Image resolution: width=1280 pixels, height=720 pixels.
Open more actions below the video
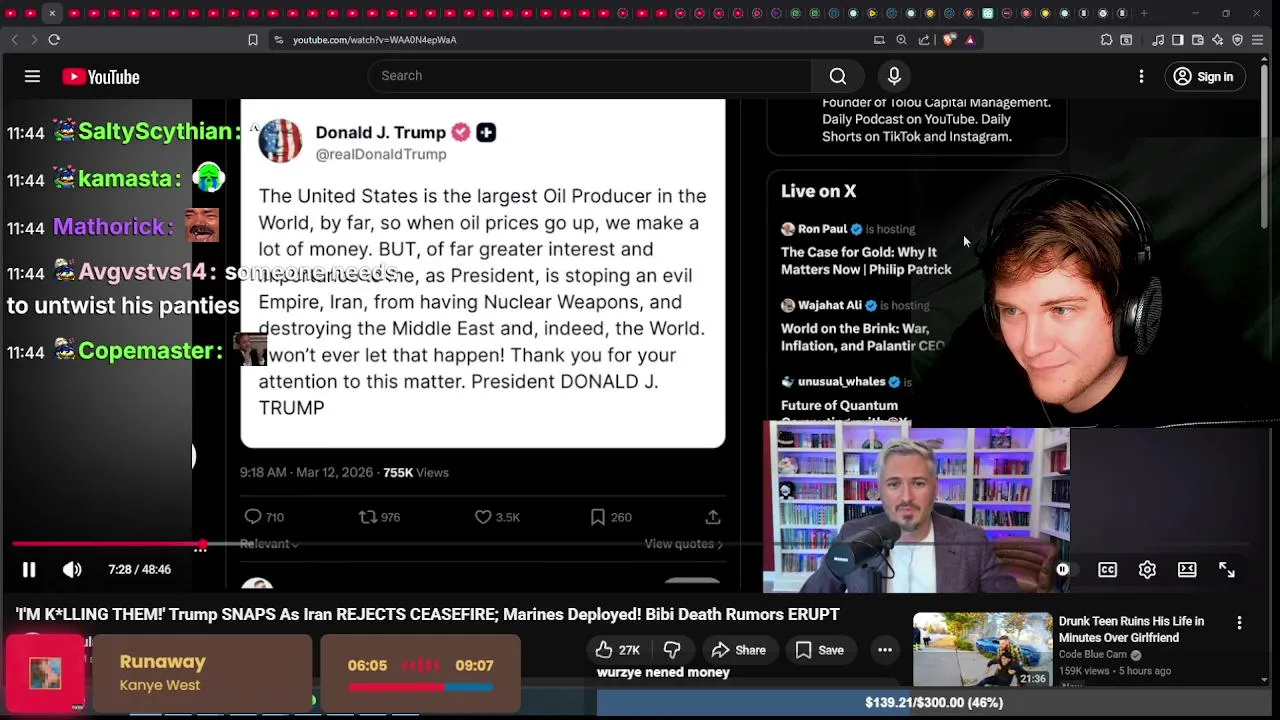[x=885, y=650]
